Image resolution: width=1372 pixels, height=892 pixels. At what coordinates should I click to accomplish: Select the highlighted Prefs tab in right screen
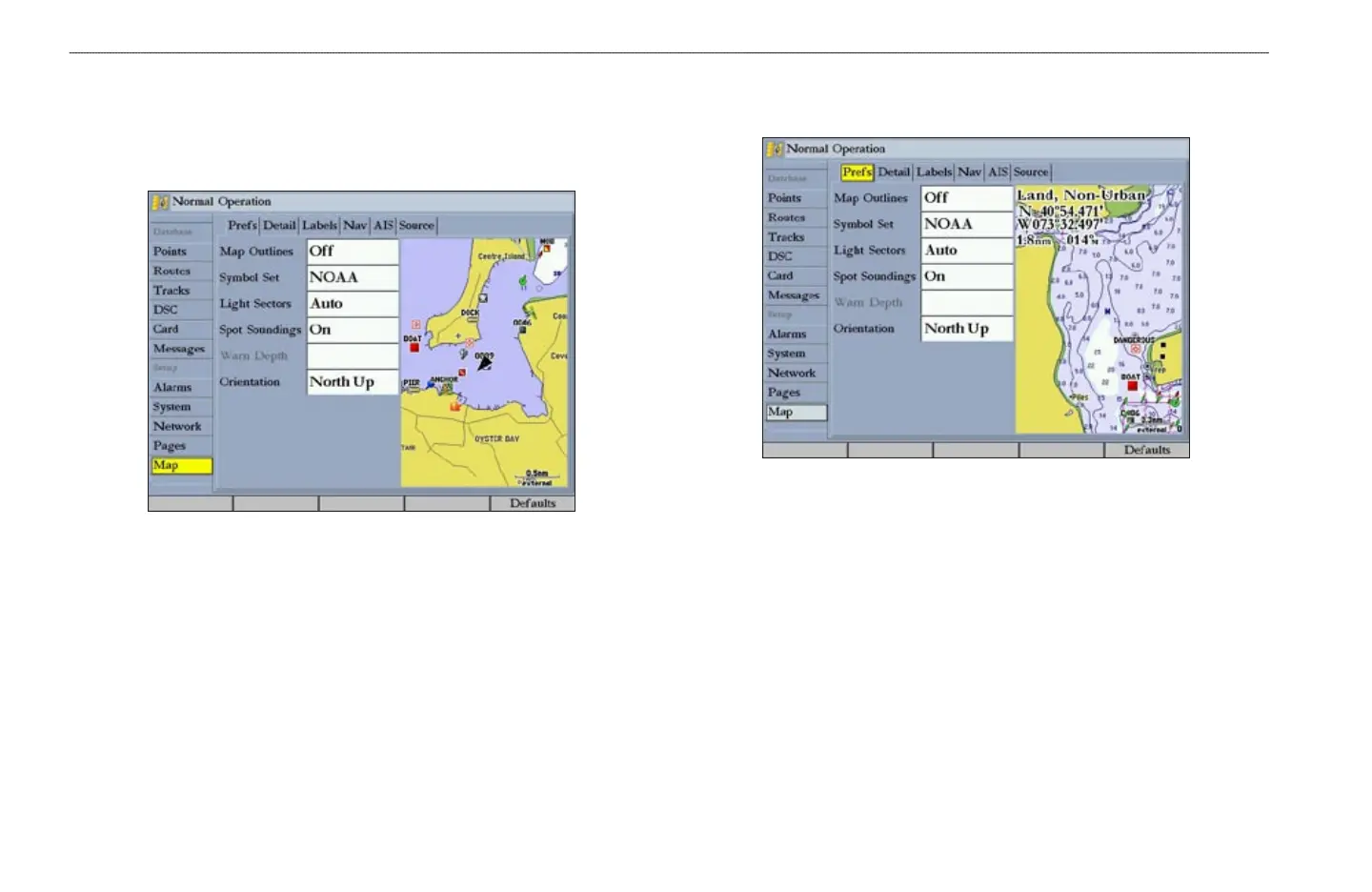[x=857, y=172]
